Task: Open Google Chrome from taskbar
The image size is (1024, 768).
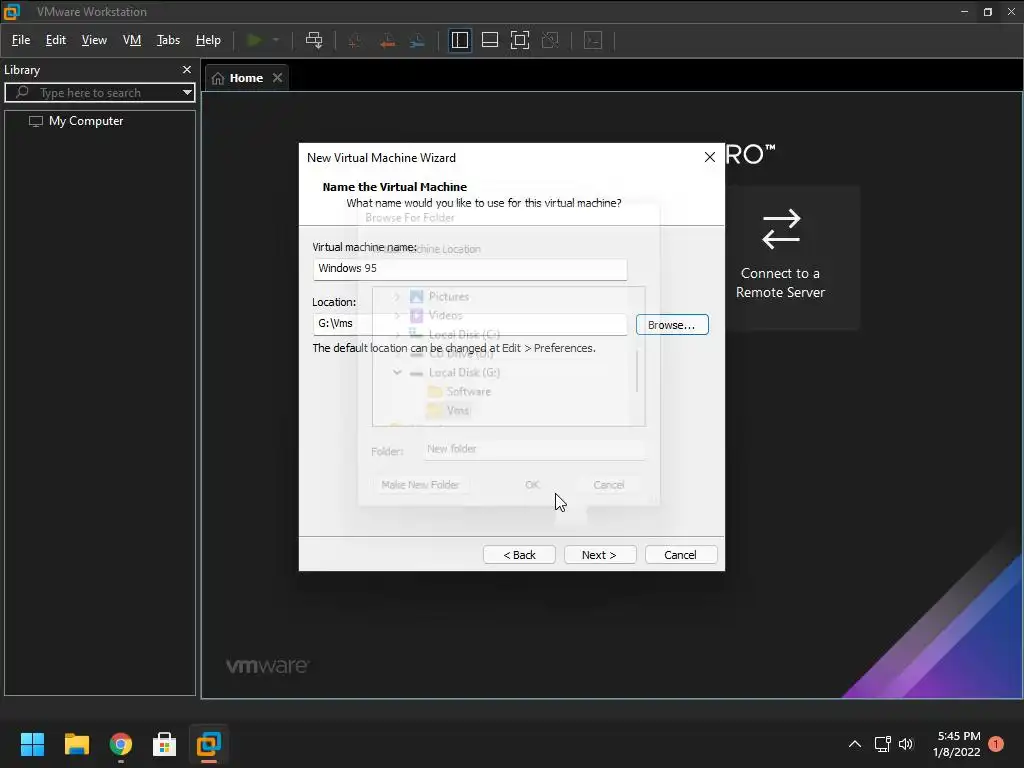Action: tap(121, 744)
